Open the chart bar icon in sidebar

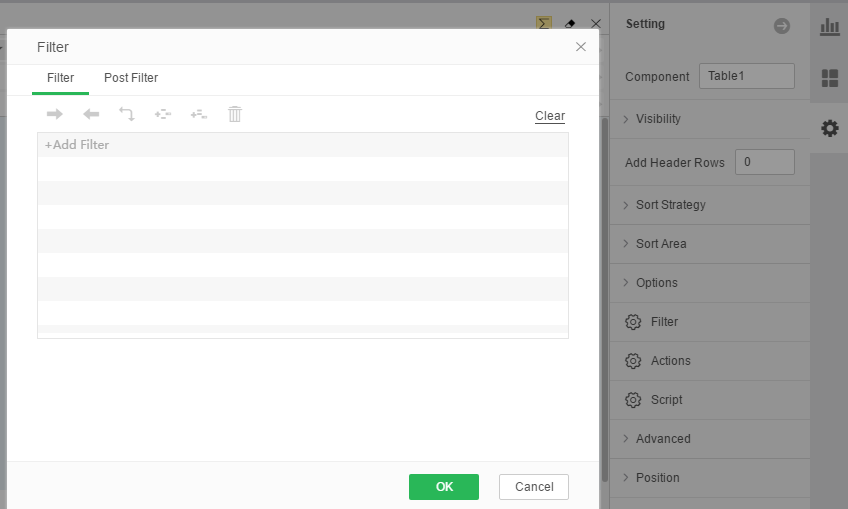(829, 27)
